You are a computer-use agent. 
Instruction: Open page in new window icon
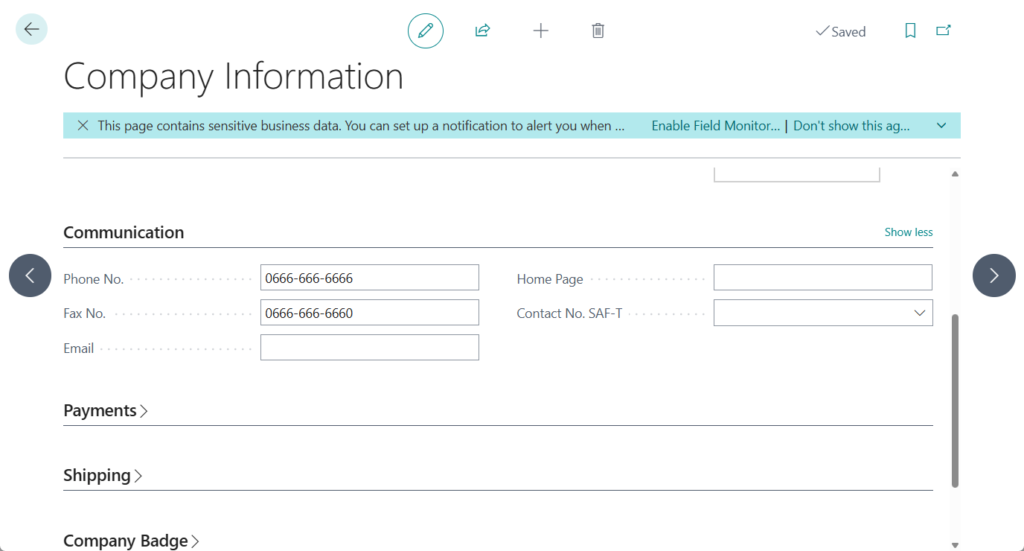tap(943, 31)
